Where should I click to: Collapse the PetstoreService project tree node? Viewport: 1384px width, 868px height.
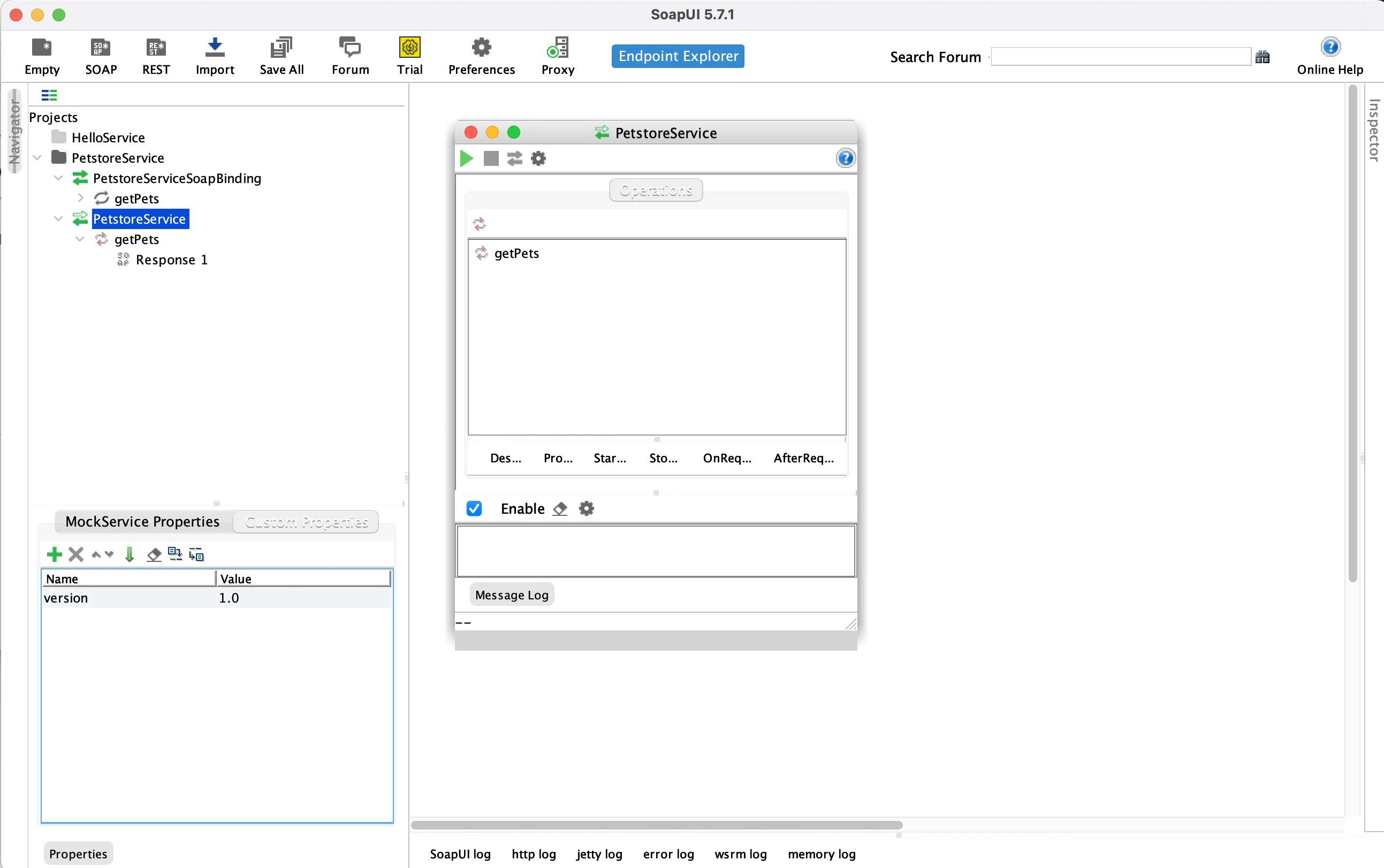click(x=37, y=158)
